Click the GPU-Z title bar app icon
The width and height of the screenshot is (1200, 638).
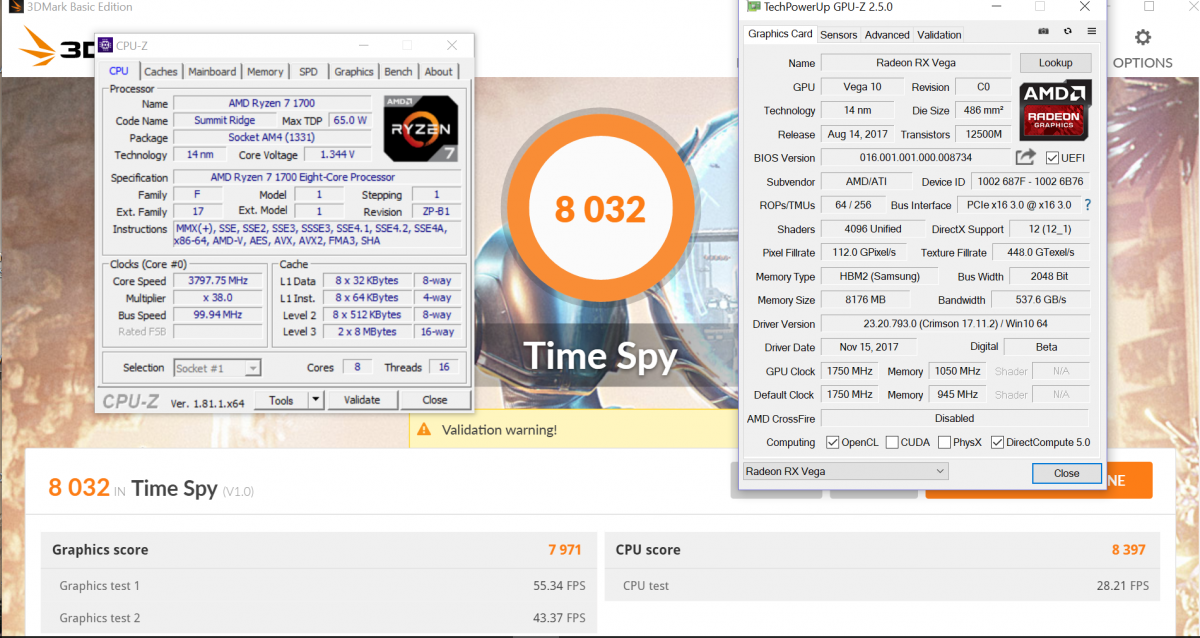751,6
